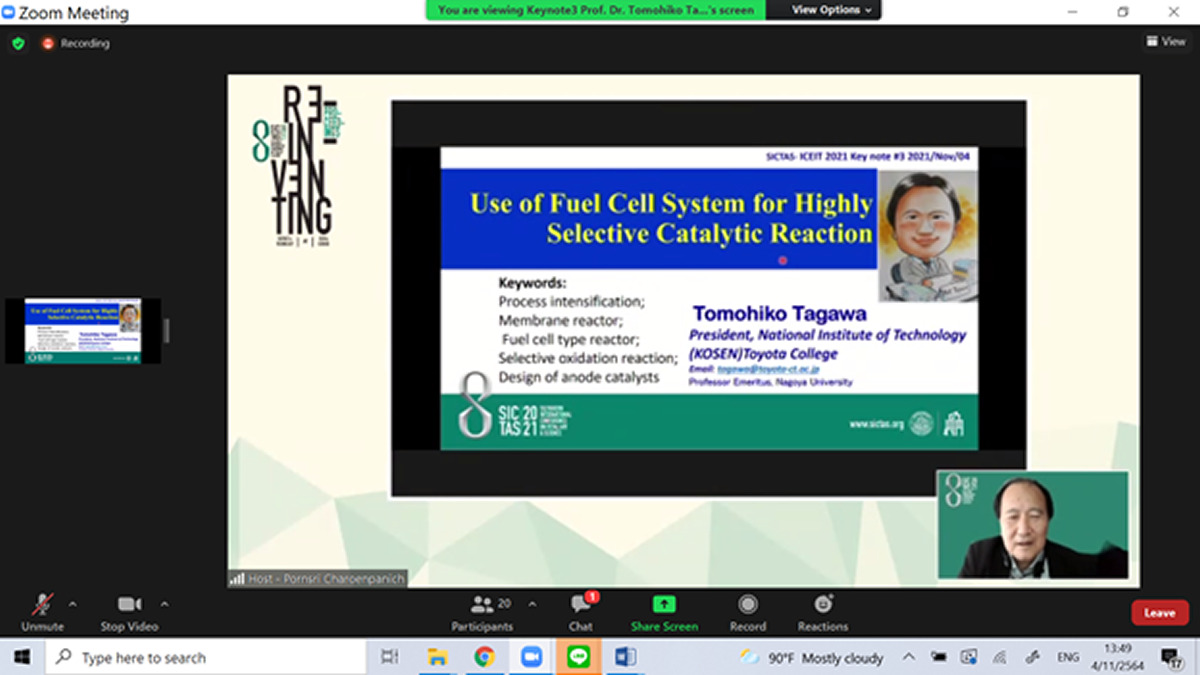Expand audio options arrow beside Unmute
The height and width of the screenshot is (675, 1200).
pyautogui.click(x=72, y=604)
